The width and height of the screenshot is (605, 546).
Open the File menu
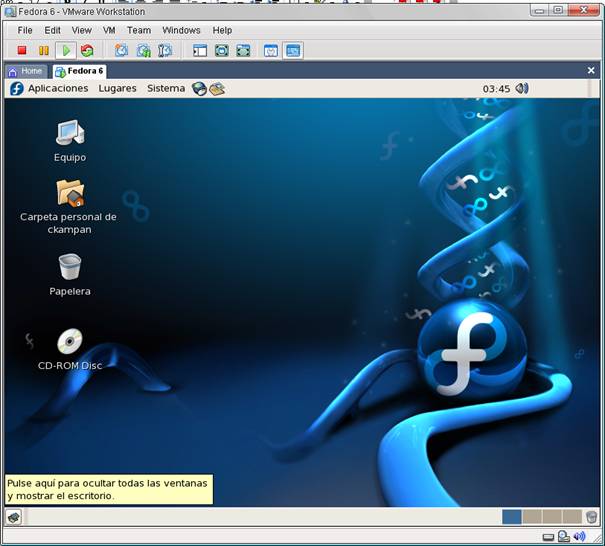[25, 30]
